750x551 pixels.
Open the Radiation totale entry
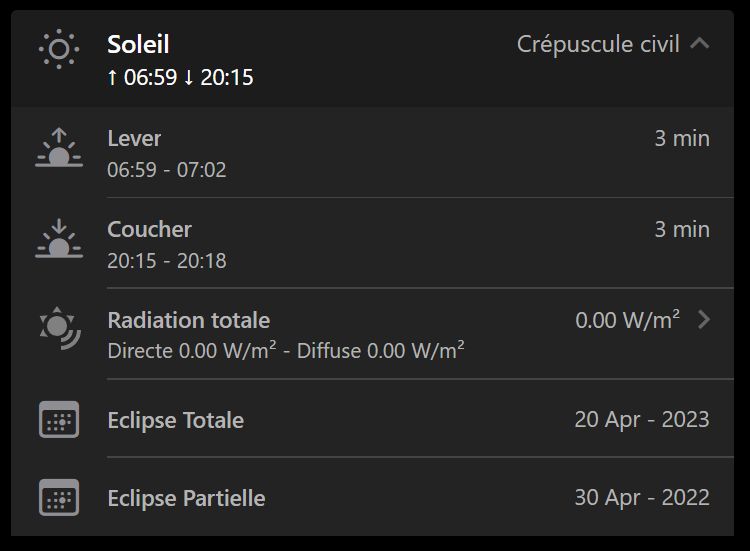[188, 321]
